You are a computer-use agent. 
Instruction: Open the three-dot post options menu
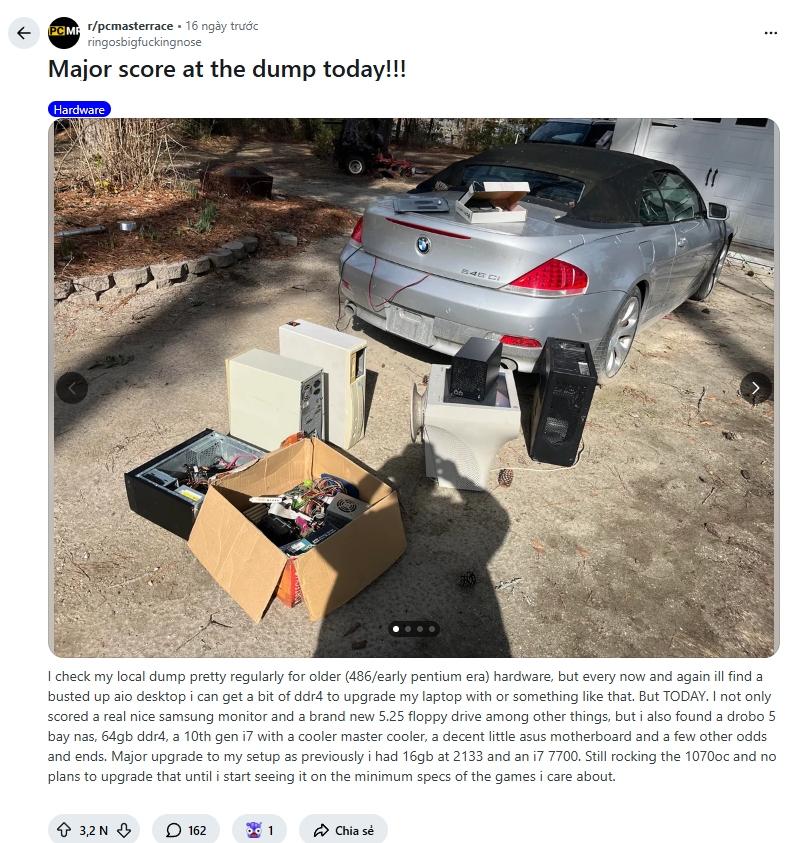[x=770, y=33]
